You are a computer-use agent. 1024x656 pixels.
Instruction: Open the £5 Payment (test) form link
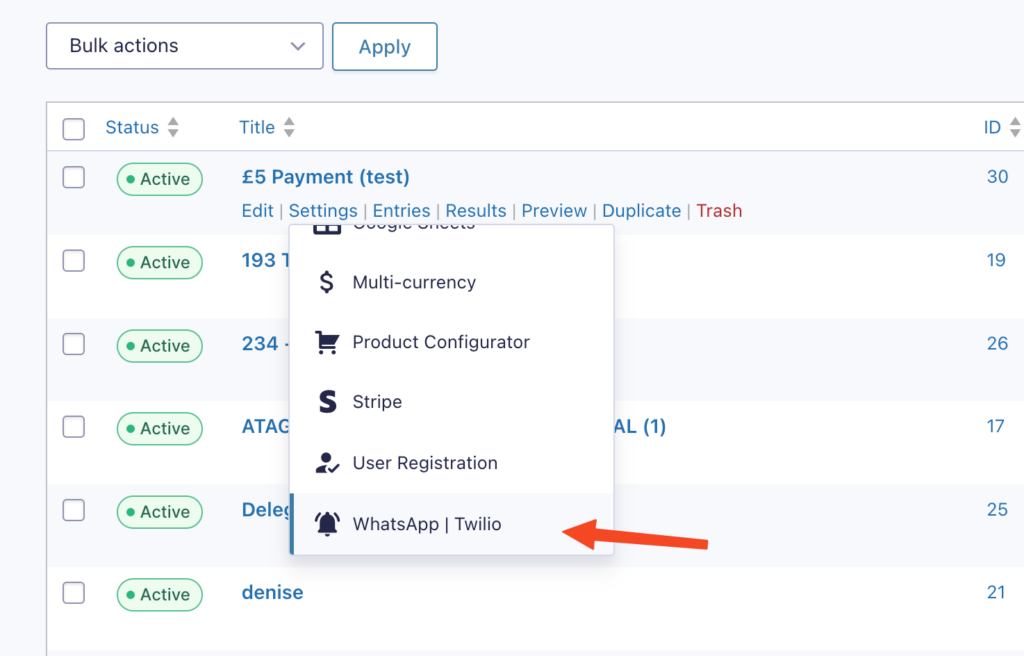tap(325, 178)
